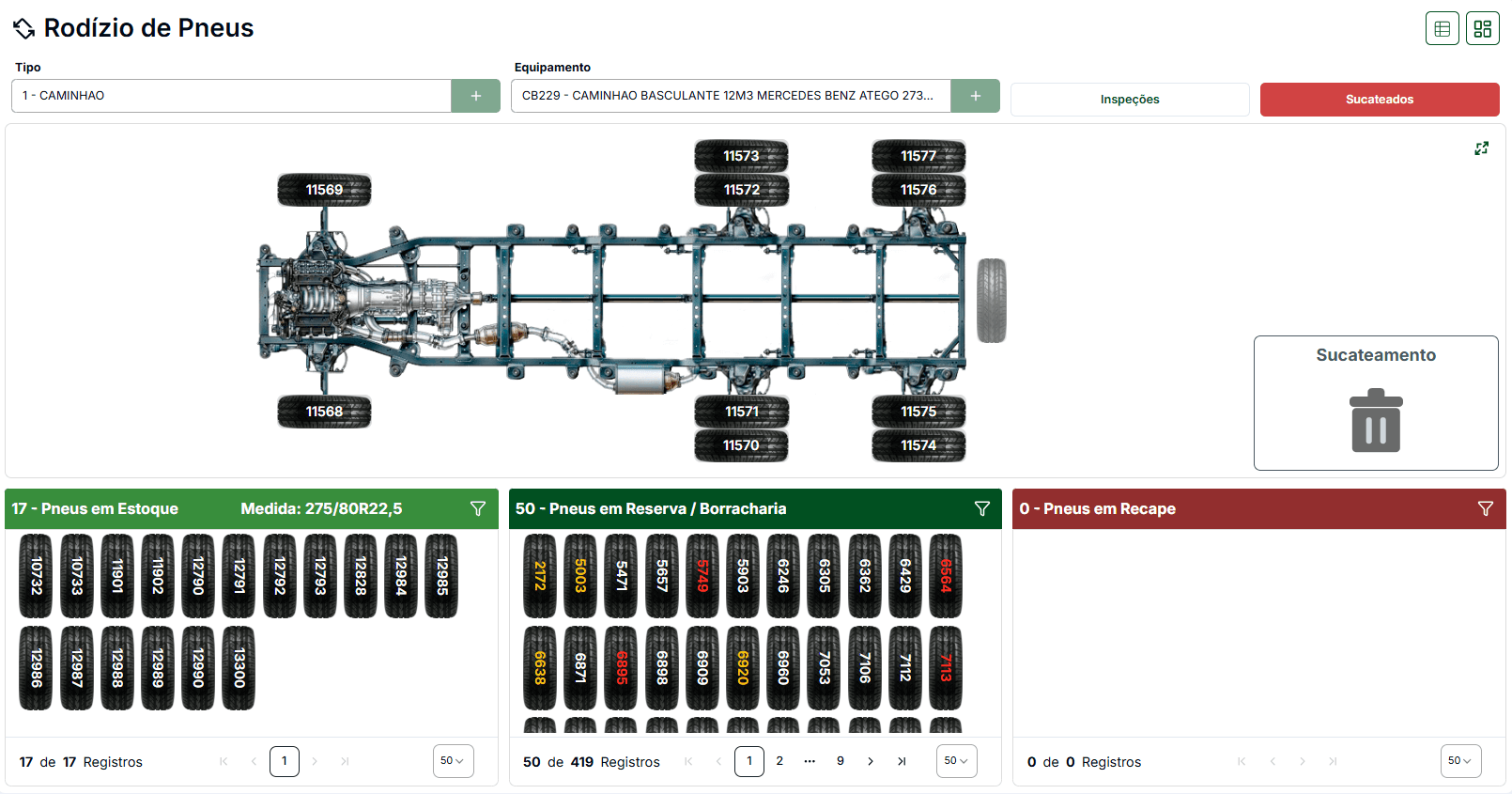Open page size dropdown in Reserva panel
1512x794 pixels.
pos(957,761)
